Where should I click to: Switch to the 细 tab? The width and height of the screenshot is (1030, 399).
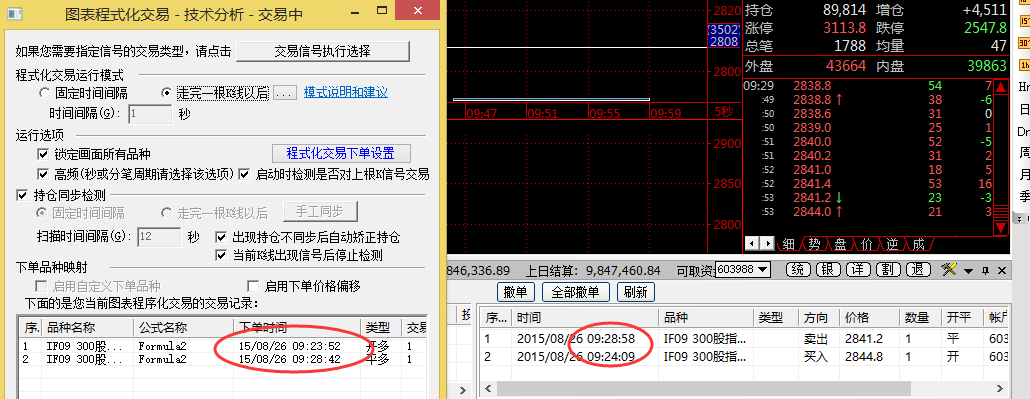point(789,244)
